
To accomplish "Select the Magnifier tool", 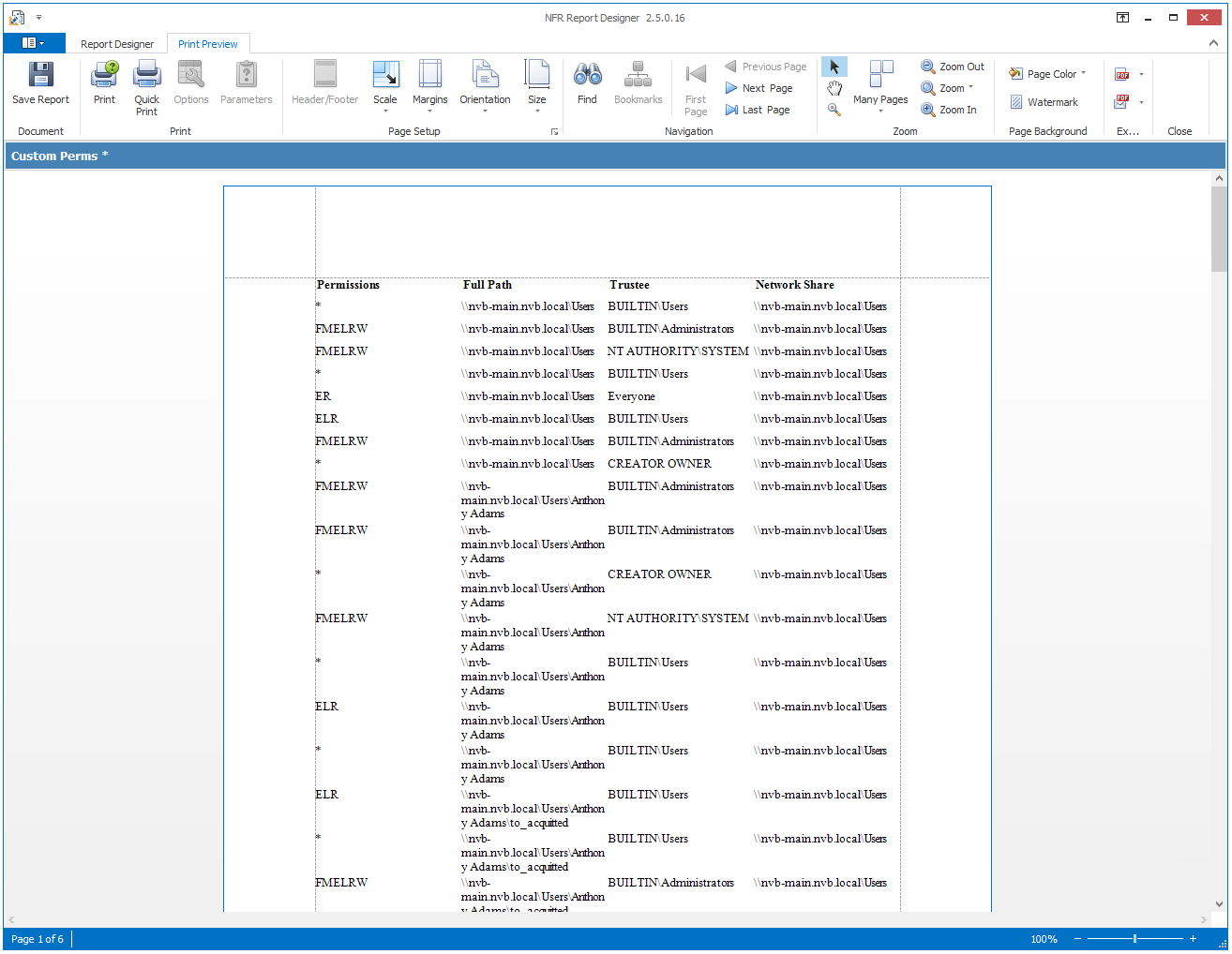I will 834,110.
